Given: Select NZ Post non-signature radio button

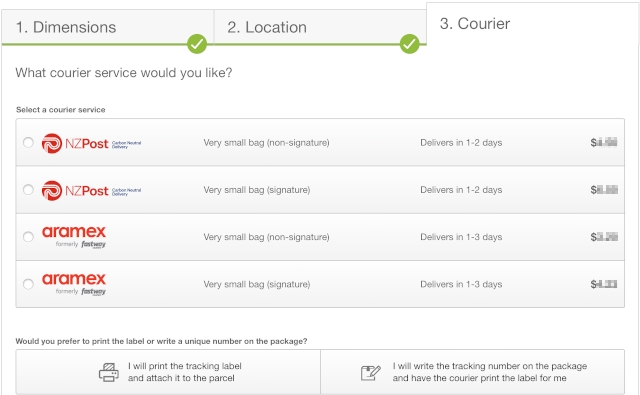Looking at the screenshot, I should 28,142.
